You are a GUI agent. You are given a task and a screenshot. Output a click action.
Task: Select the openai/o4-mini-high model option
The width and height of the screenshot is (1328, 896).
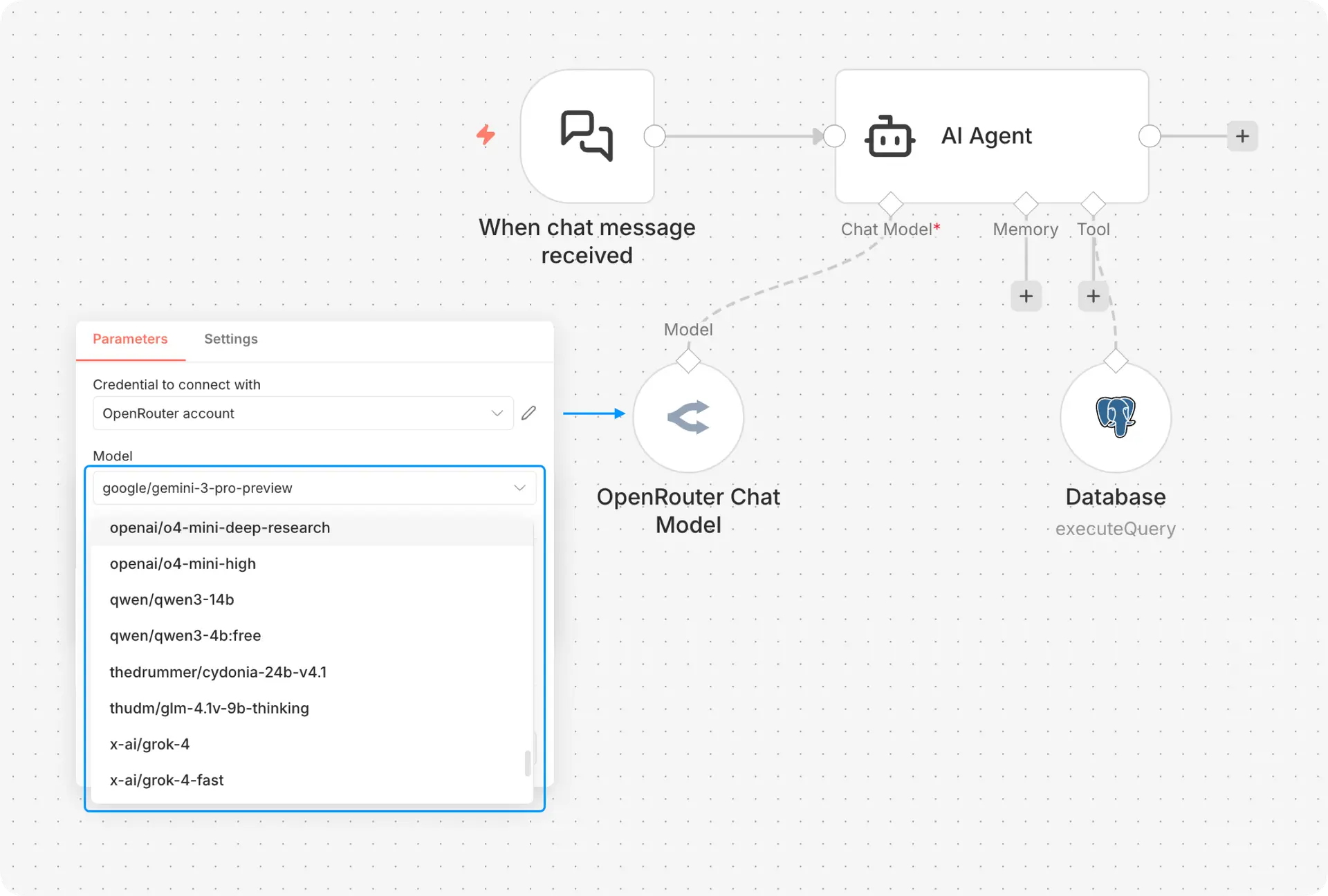pyautogui.click(x=183, y=564)
